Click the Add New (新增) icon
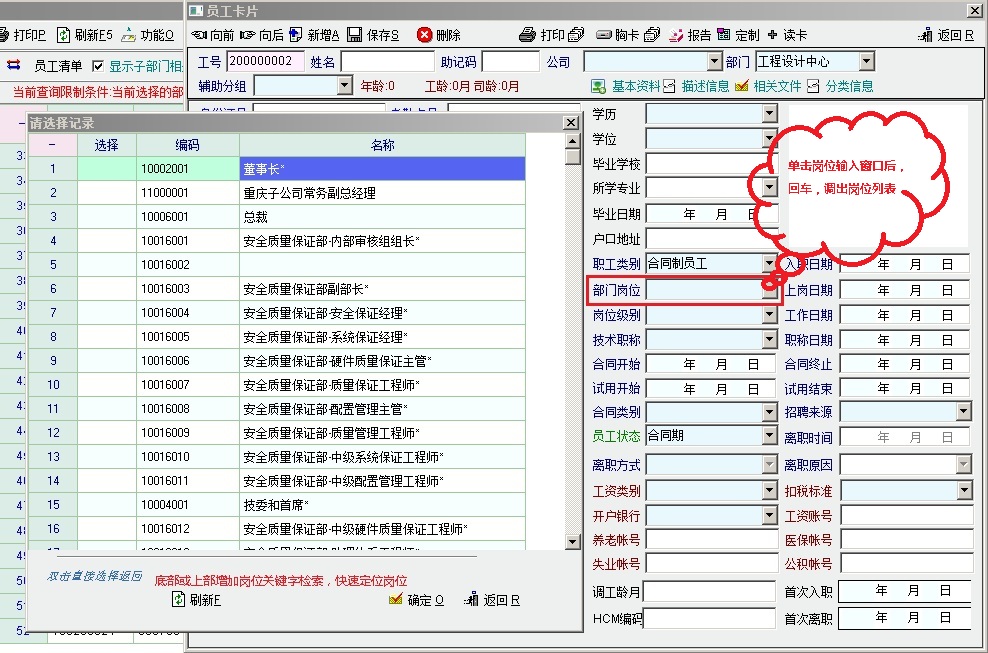Image resolution: width=988 pixels, height=653 pixels. pyautogui.click(x=296, y=35)
